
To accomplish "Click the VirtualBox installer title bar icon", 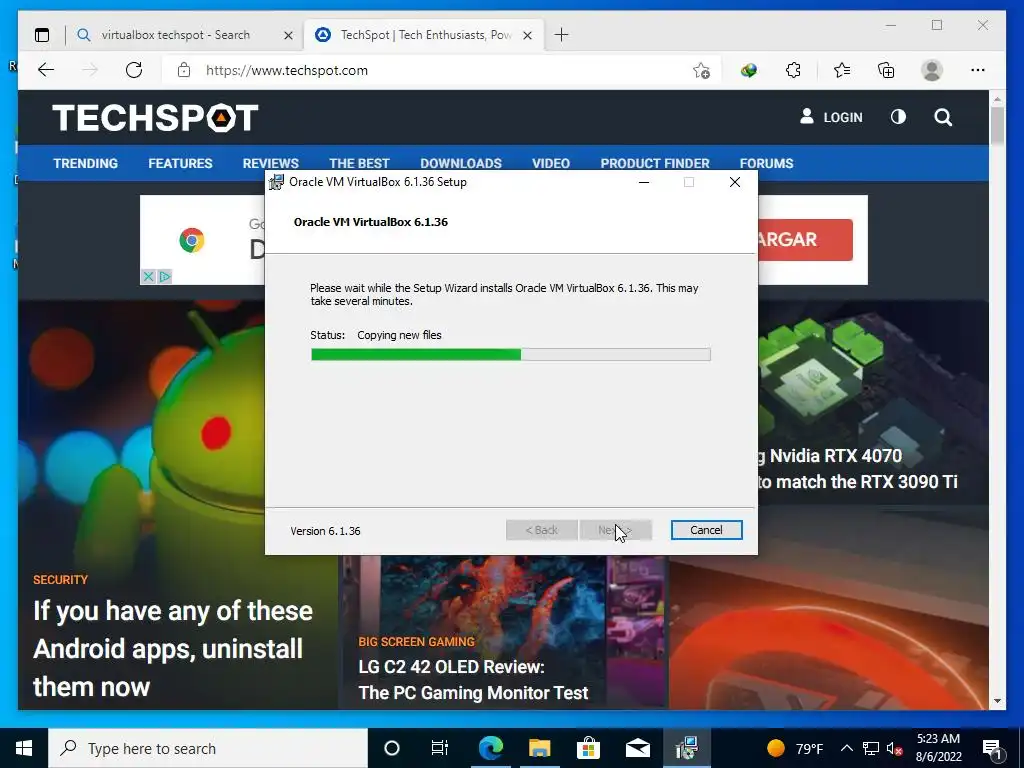I will point(277,182).
